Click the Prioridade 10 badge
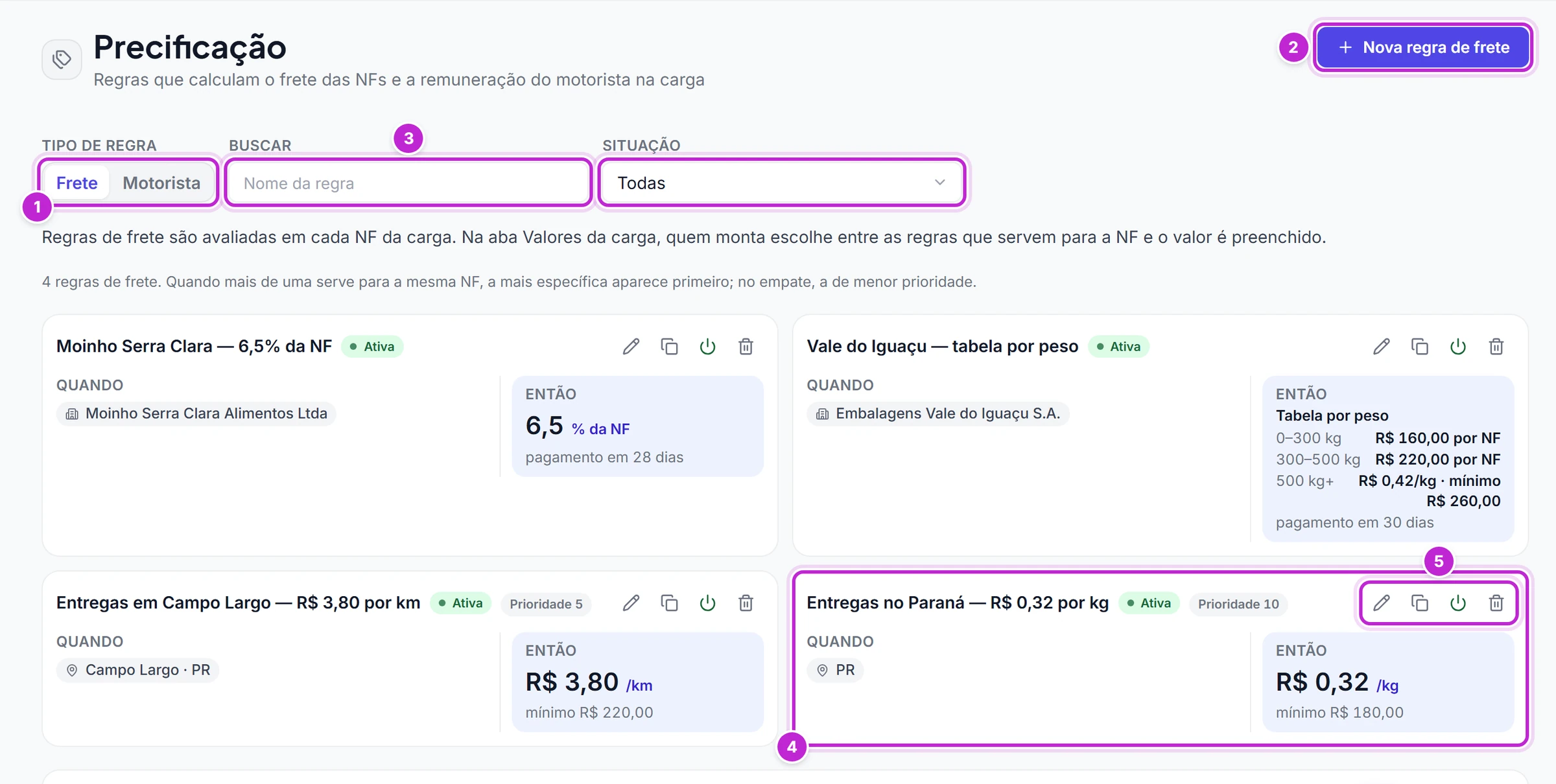Image resolution: width=1556 pixels, height=784 pixels. [1238, 604]
